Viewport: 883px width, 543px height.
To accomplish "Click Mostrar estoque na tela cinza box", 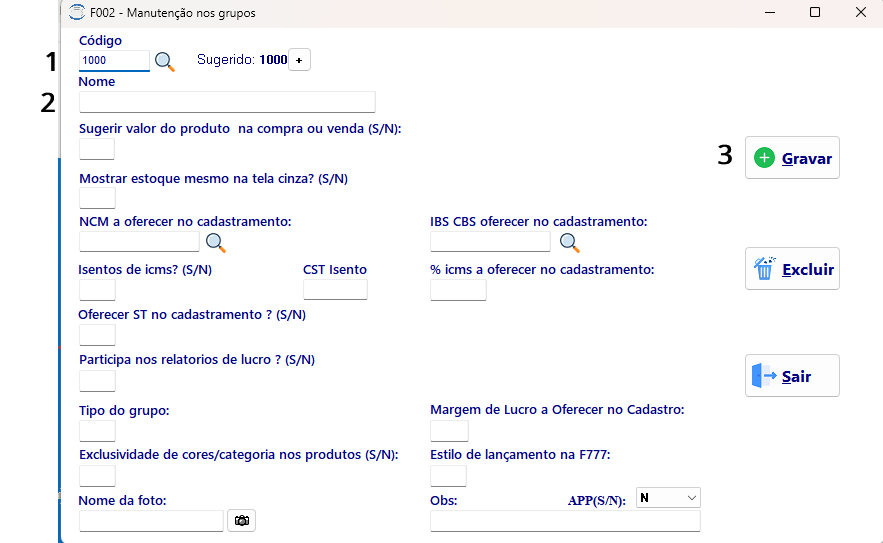I will (x=97, y=198).
